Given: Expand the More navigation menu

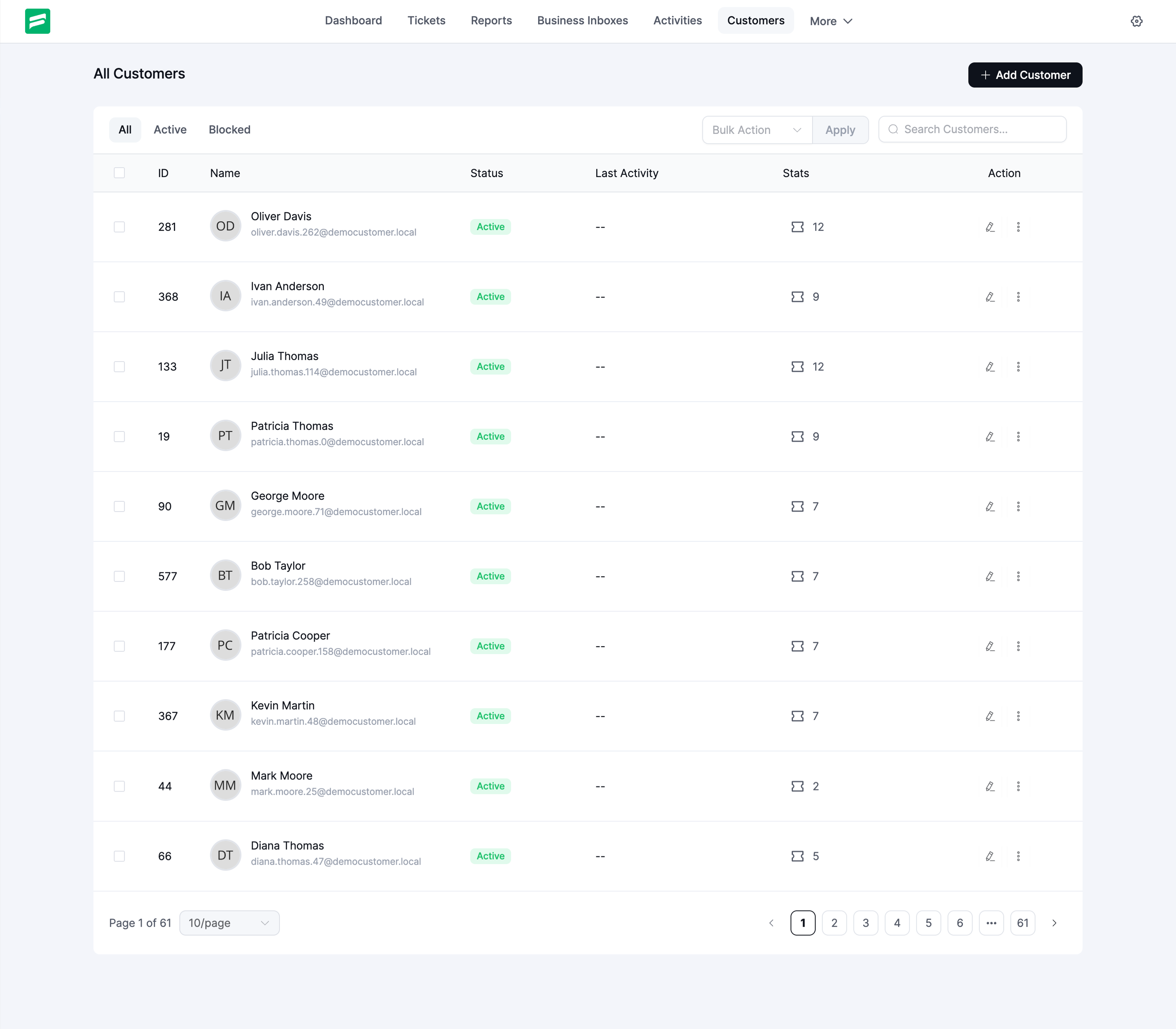Looking at the screenshot, I should pyautogui.click(x=830, y=21).
